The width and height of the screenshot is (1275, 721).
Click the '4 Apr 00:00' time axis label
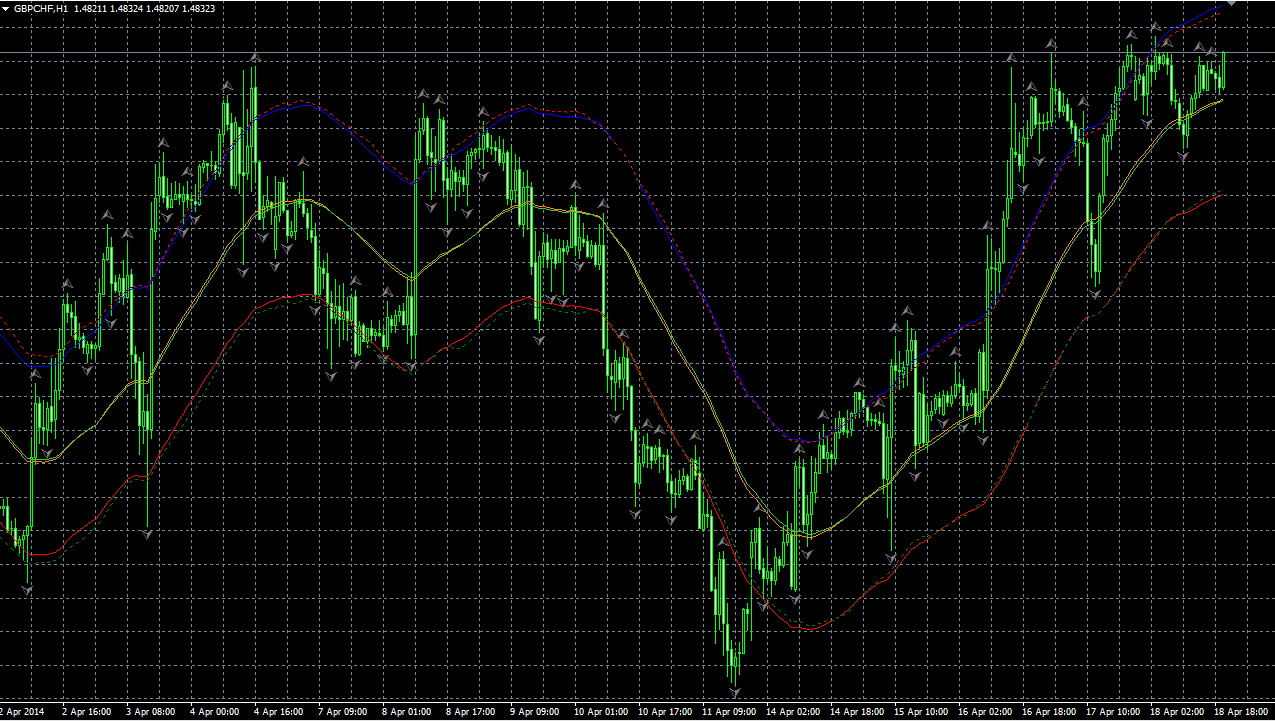pos(214,713)
